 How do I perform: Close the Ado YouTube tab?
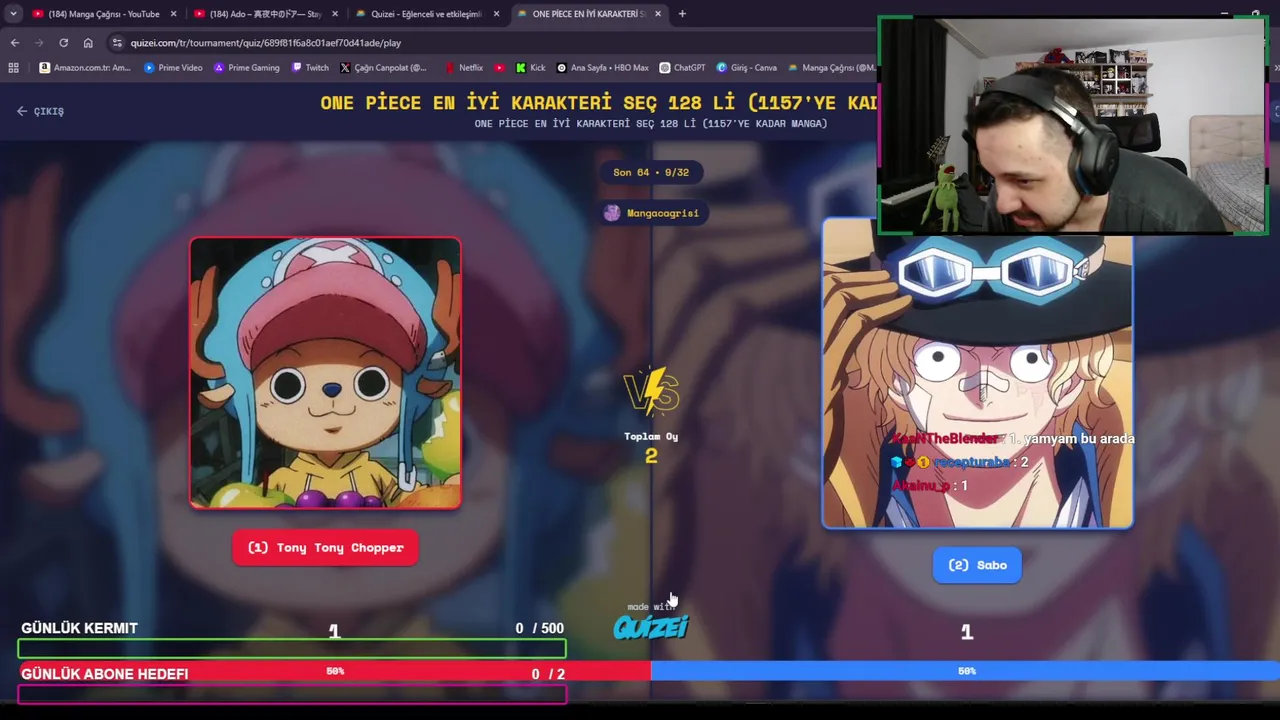[x=335, y=14]
